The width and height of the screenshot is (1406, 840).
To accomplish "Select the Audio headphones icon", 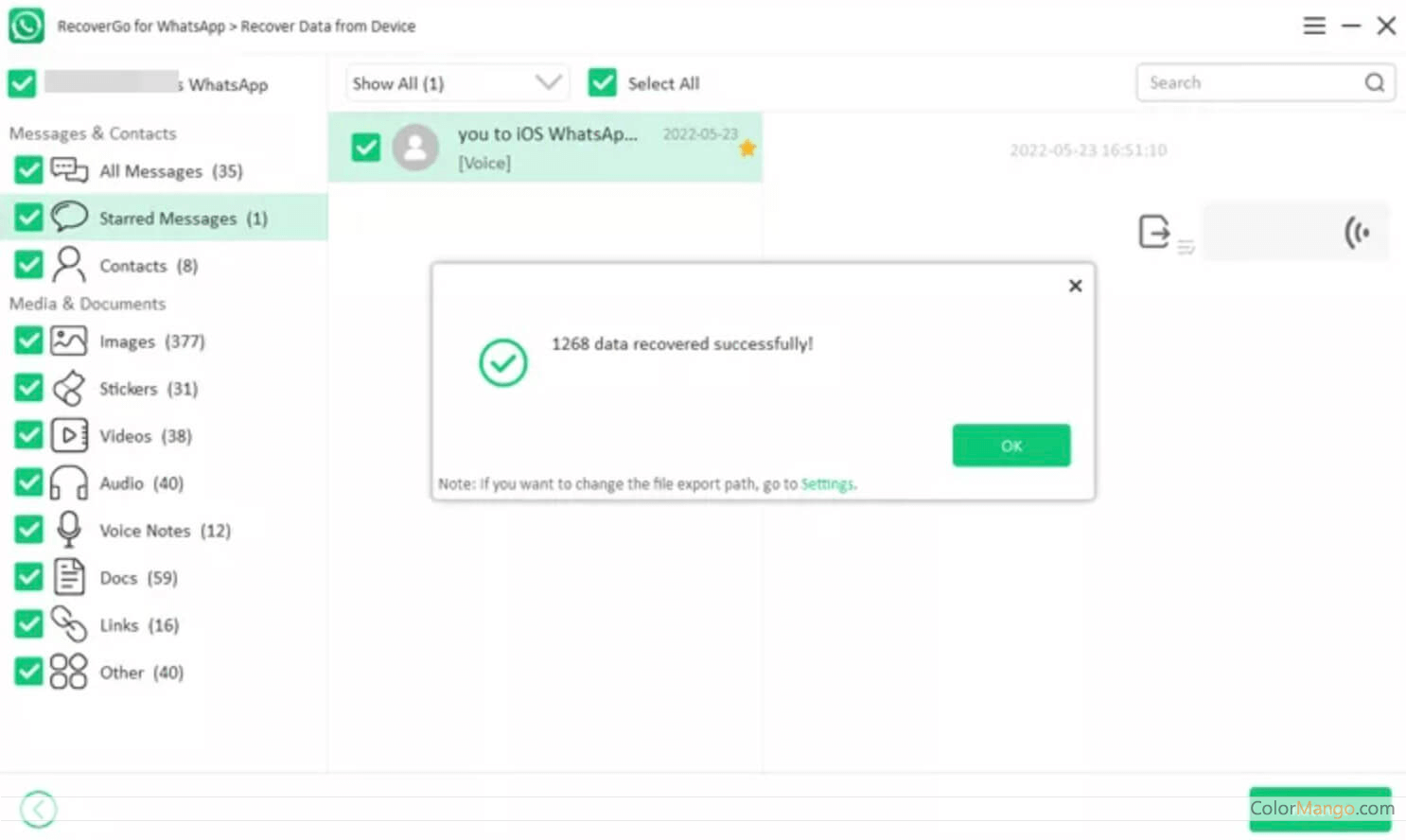I will point(69,482).
